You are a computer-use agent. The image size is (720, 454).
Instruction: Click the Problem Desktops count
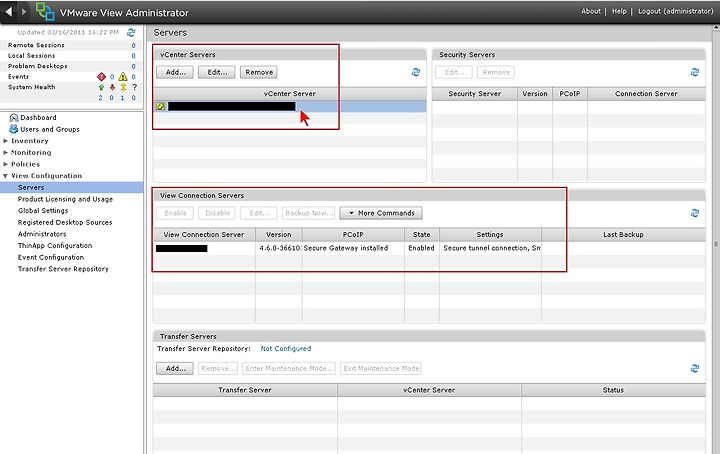[134, 66]
